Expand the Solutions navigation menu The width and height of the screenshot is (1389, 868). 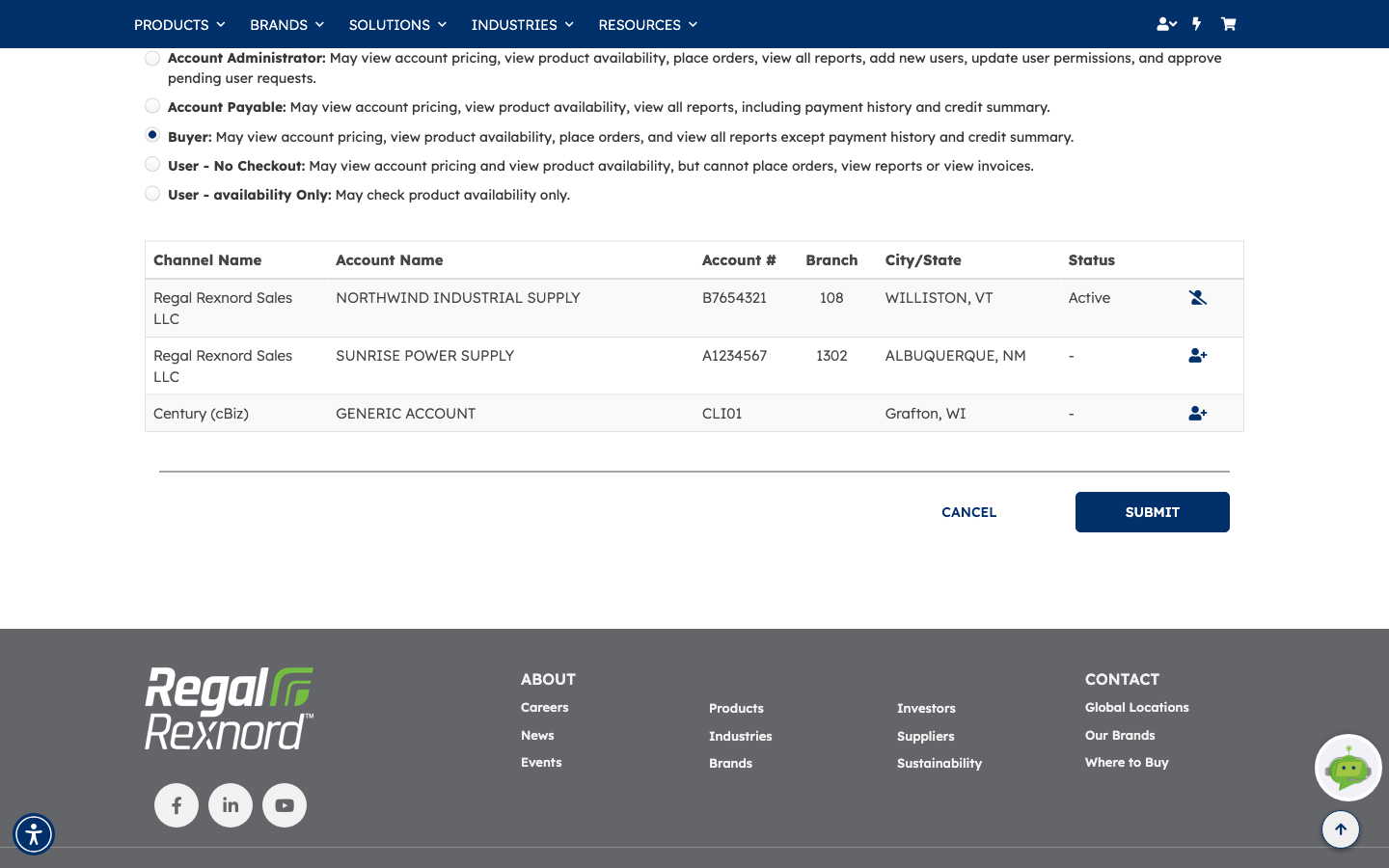click(397, 24)
